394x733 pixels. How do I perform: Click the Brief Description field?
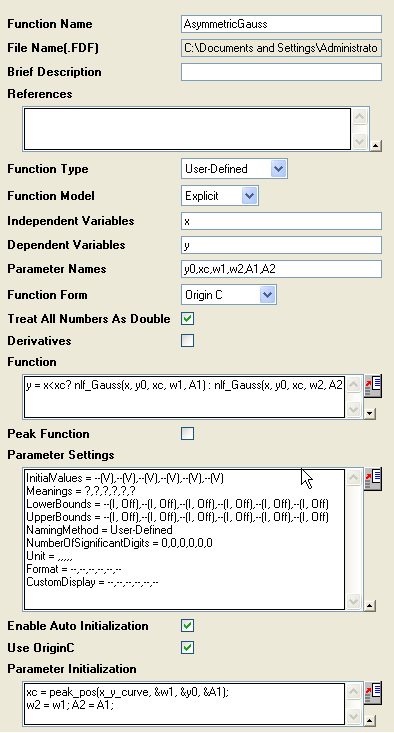coord(281,72)
